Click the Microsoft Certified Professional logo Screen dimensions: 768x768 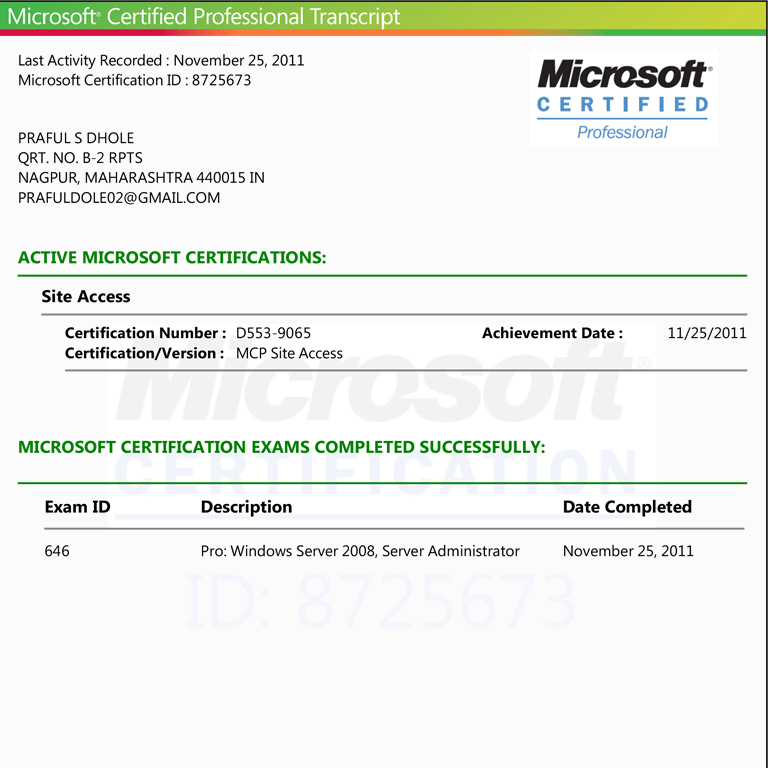(x=622, y=99)
